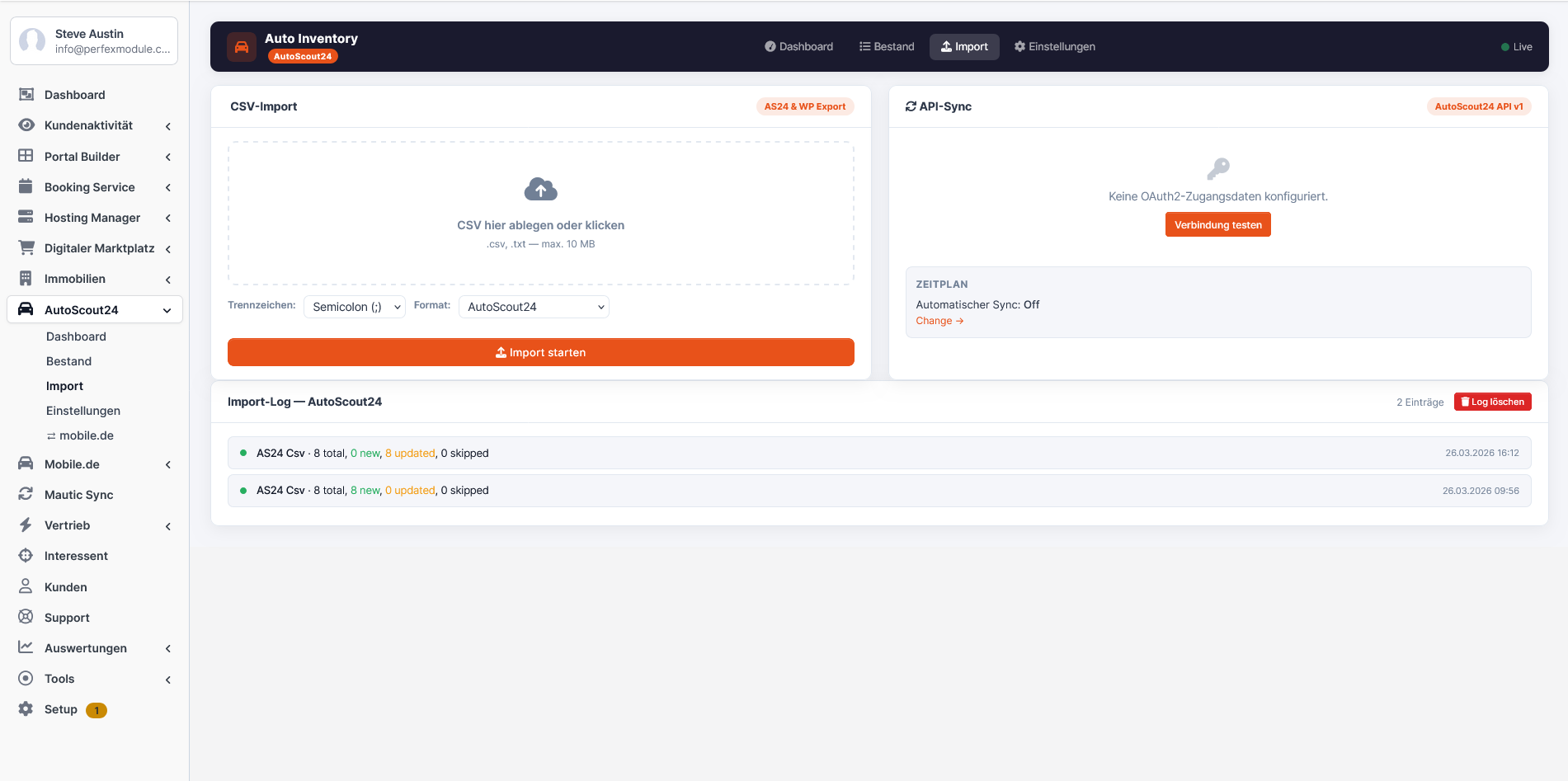Click the Log löschen button
Screen dimensions: 1568x781
pos(1492,402)
